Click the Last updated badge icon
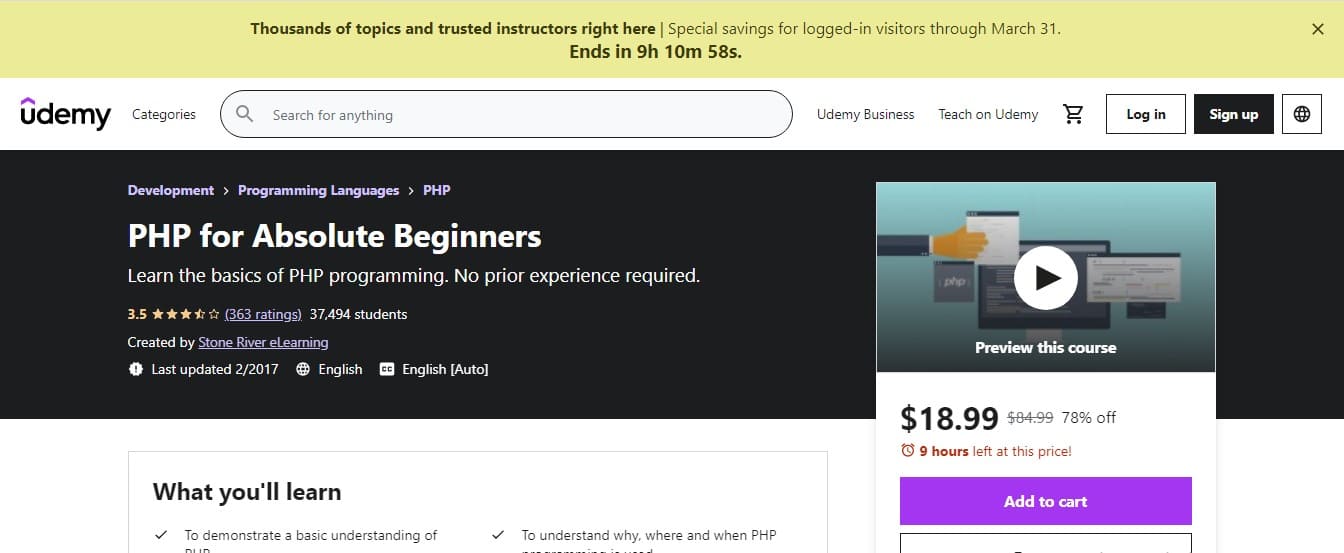Viewport: 1344px width, 553px height. 136,369
